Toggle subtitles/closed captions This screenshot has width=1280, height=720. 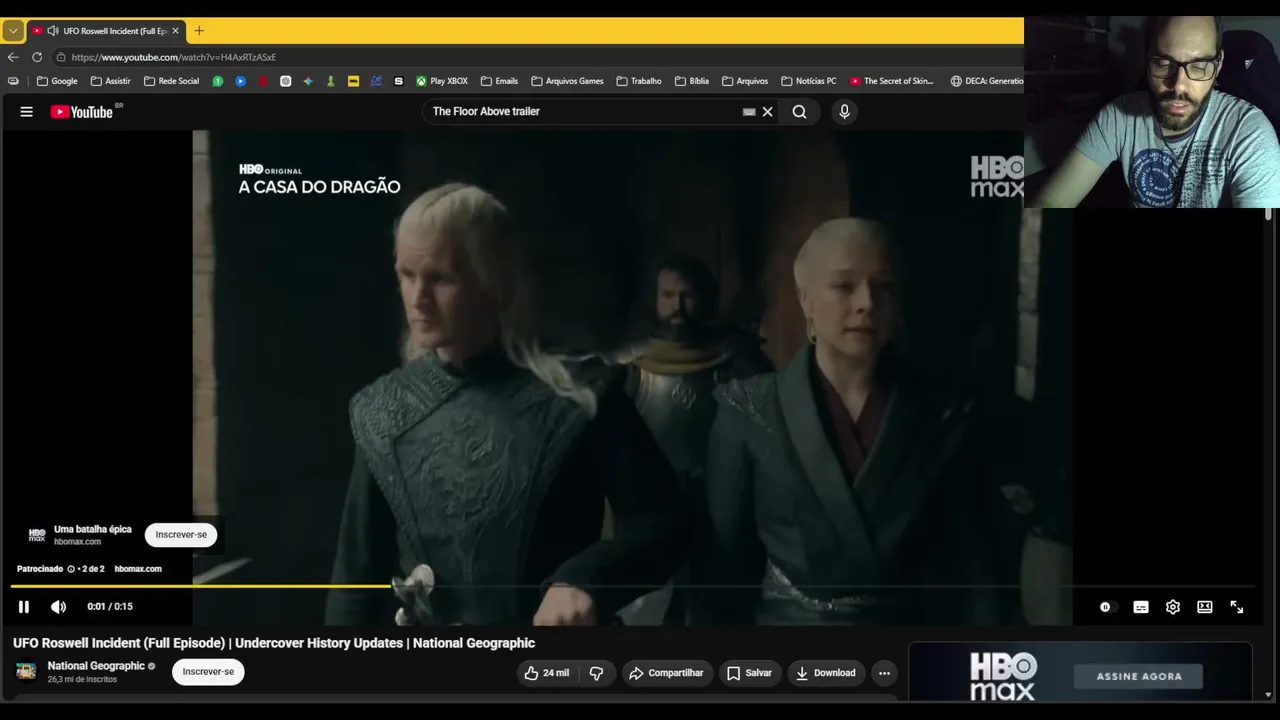click(x=1141, y=607)
